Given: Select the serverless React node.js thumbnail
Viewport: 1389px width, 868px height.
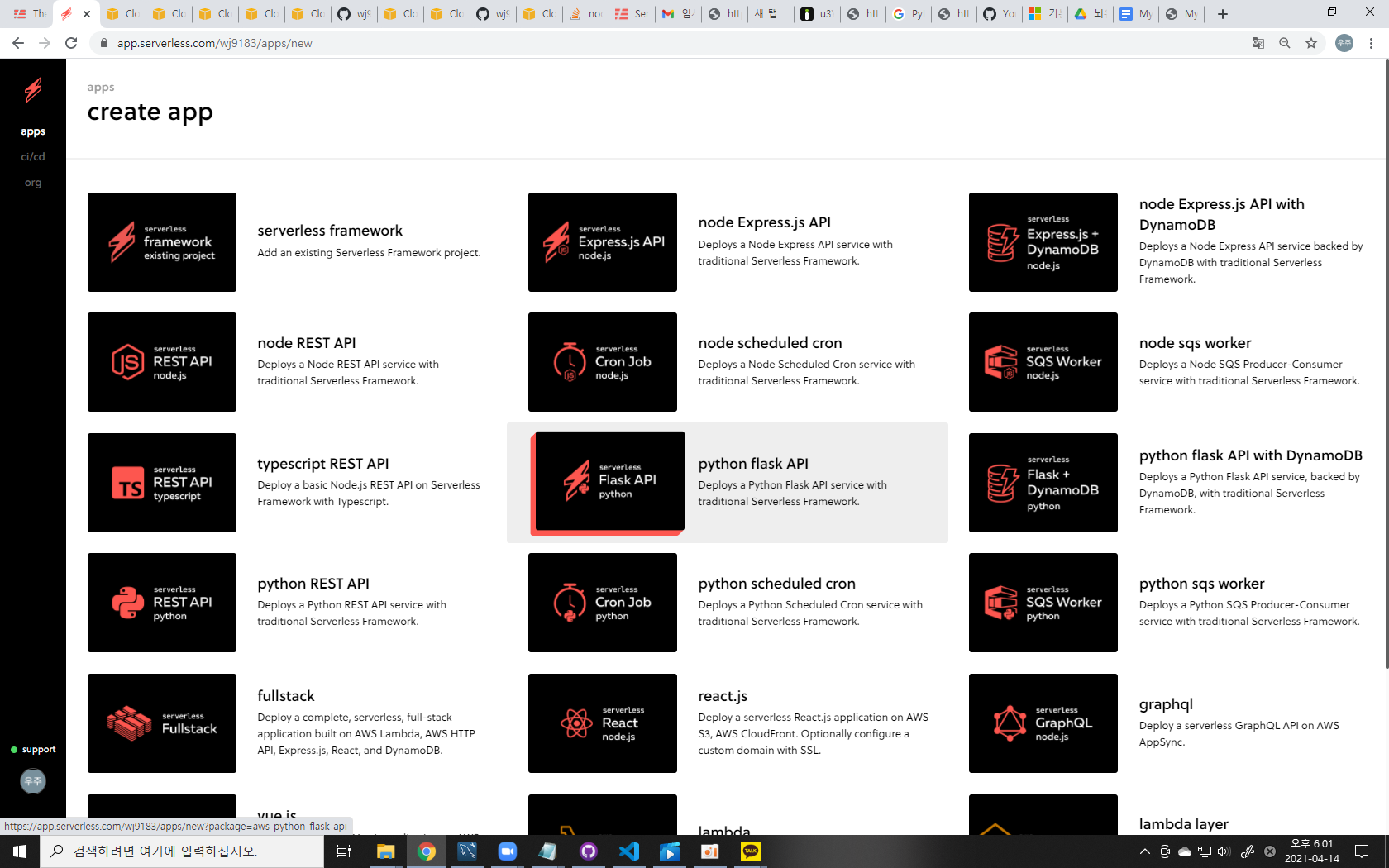Looking at the screenshot, I should point(603,723).
